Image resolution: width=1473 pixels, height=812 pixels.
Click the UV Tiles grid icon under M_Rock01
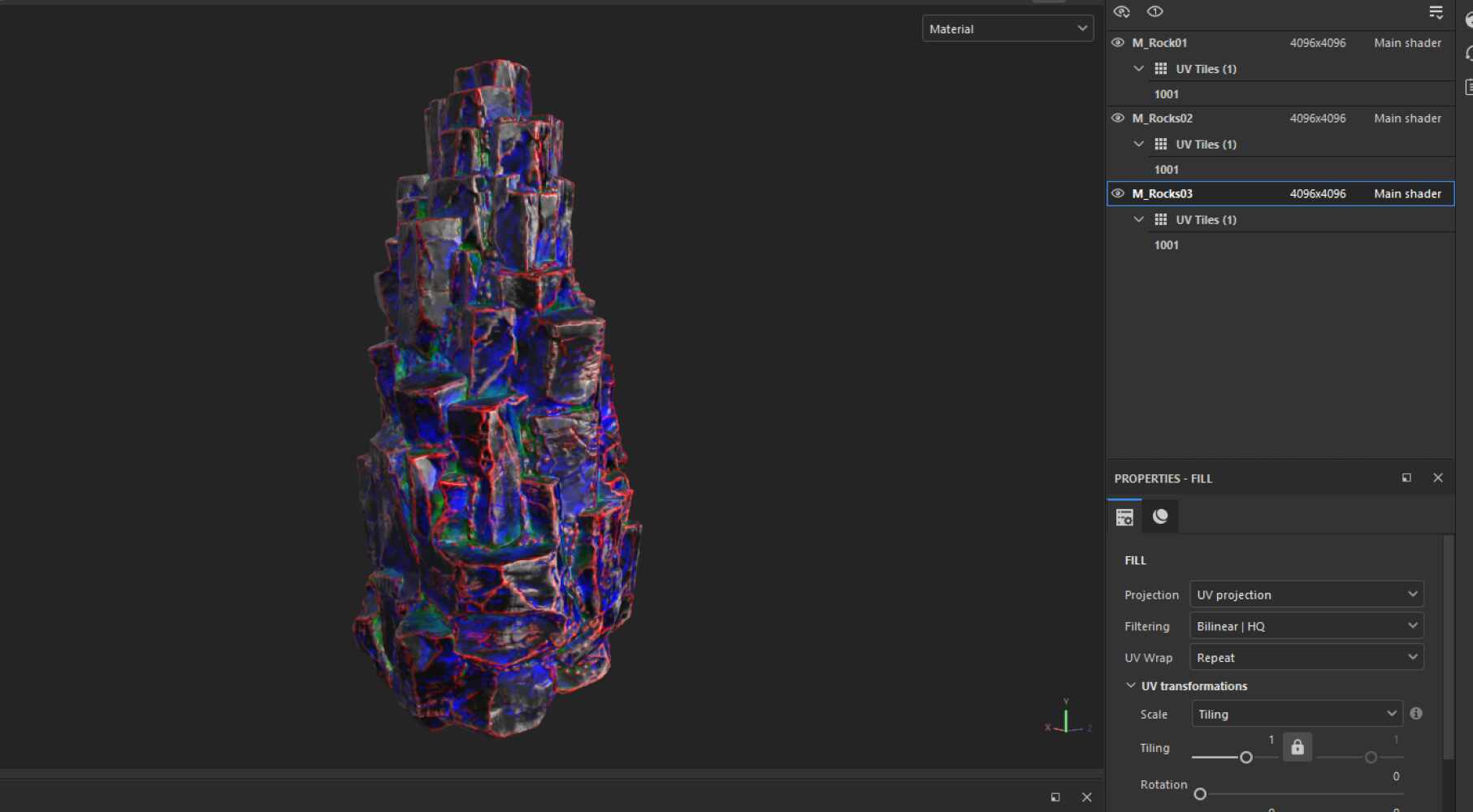[1160, 68]
